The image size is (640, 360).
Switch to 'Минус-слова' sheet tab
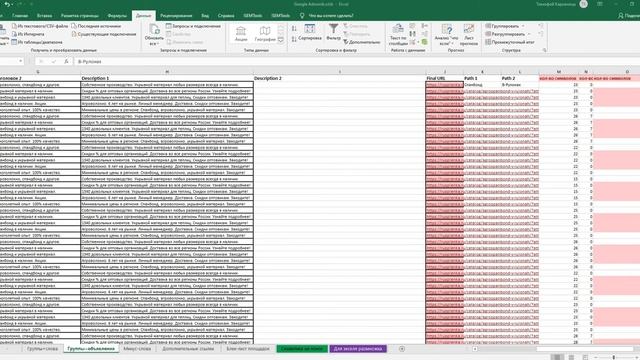point(137,349)
